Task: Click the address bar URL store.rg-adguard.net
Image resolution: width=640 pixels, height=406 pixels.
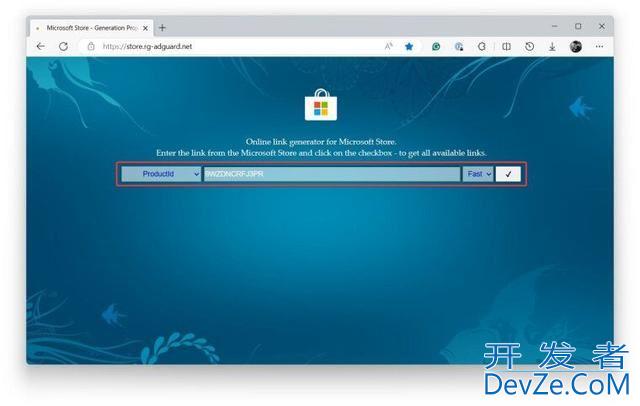Action: 147,47
